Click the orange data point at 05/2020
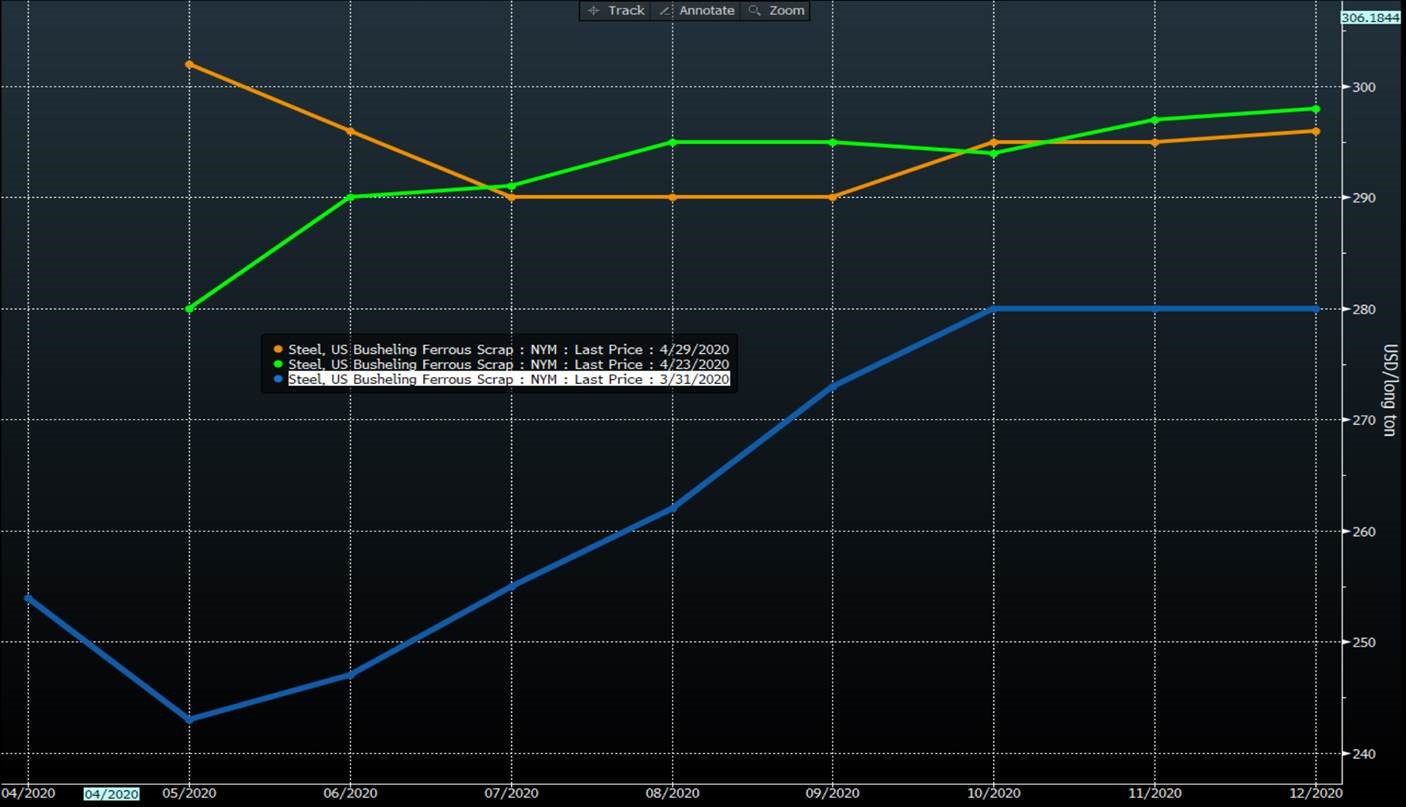This screenshot has height=807, width=1406. pyautogui.click(x=189, y=64)
